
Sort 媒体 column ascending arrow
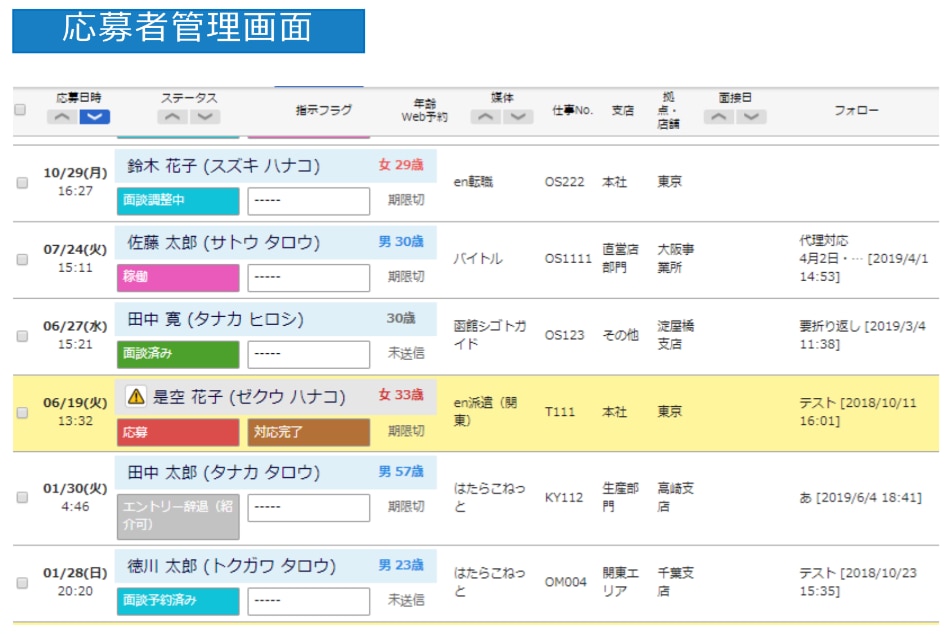485,117
